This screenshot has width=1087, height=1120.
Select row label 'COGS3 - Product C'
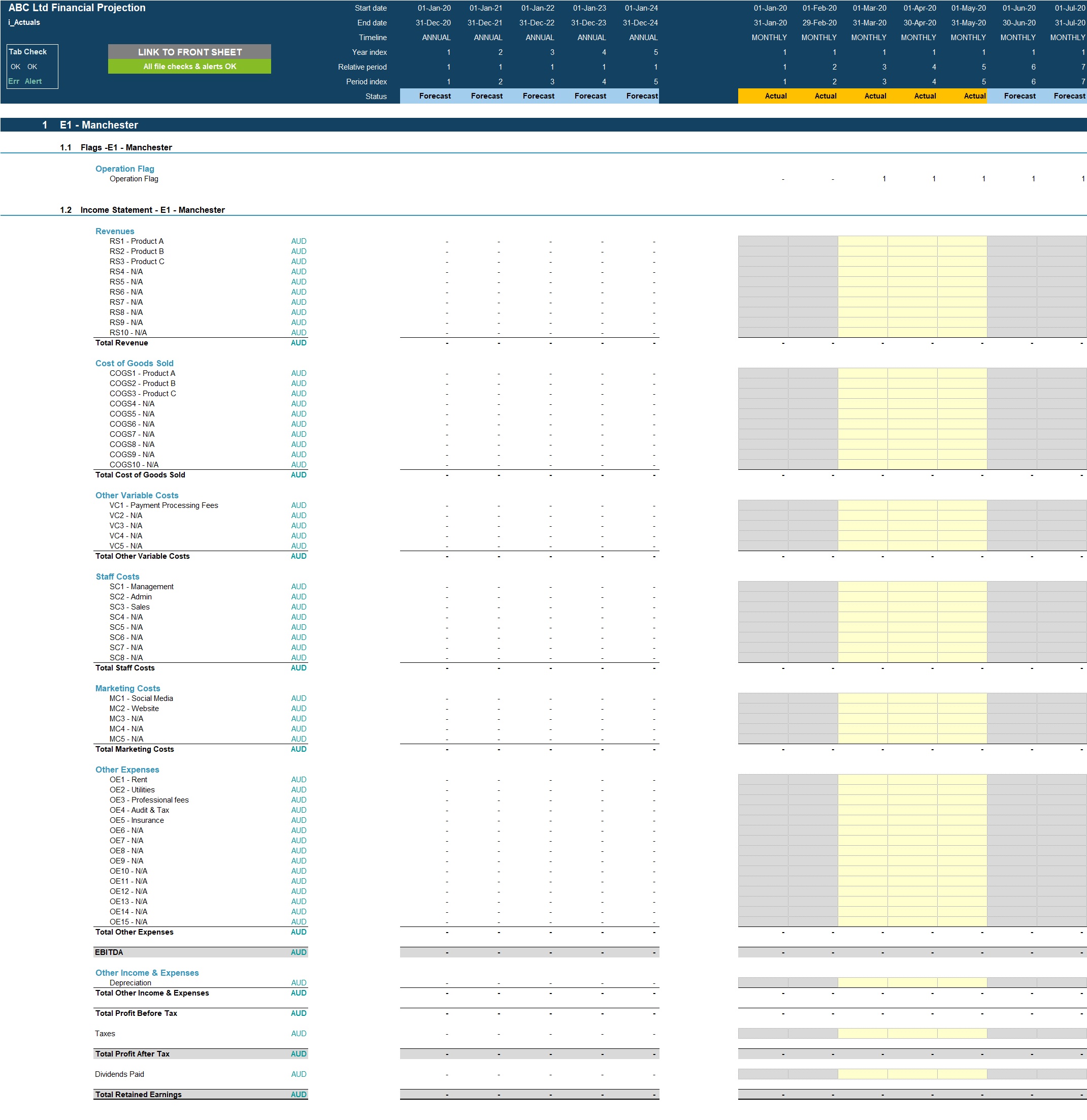point(143,394)
